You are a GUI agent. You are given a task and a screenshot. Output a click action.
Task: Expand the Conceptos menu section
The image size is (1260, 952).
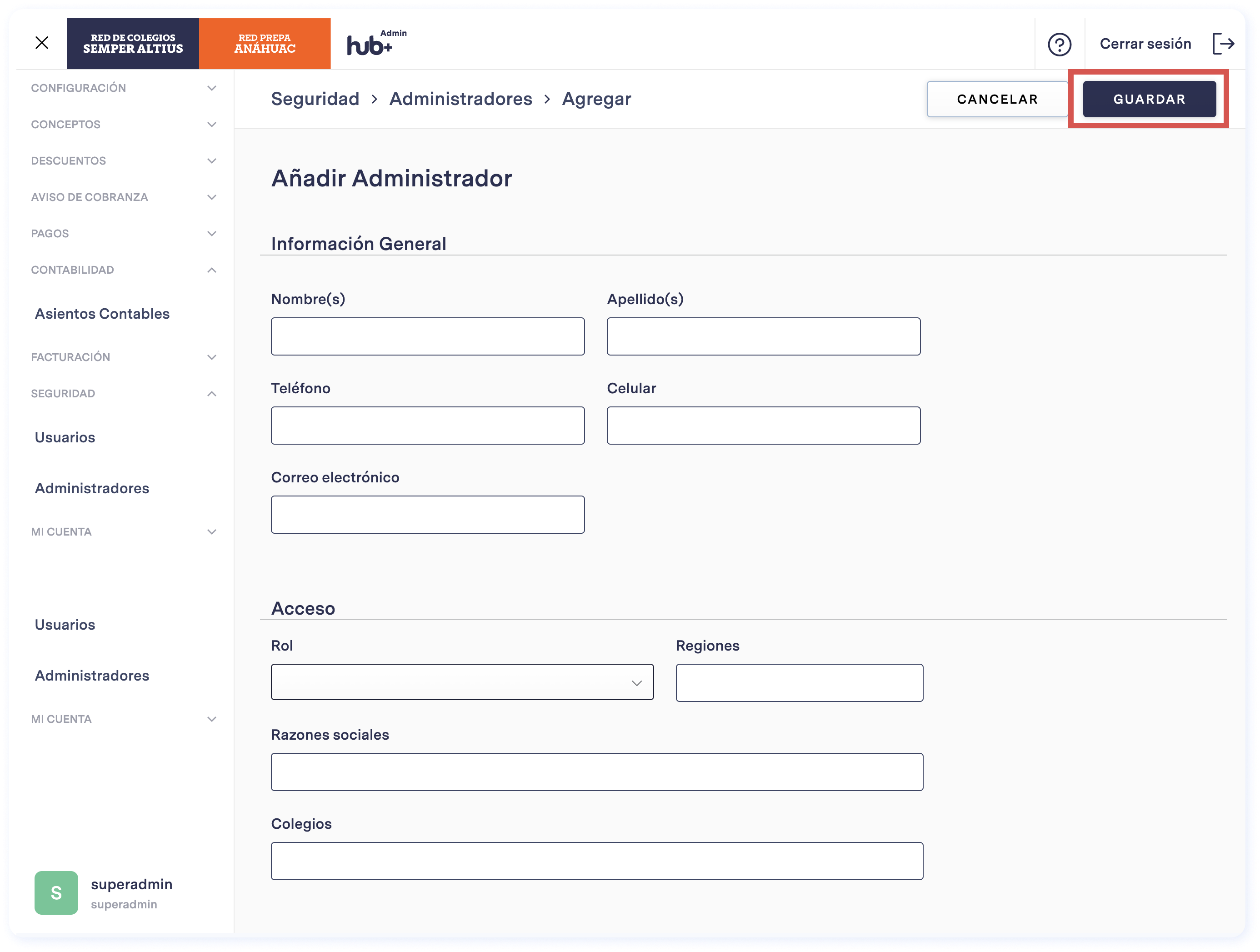(x=124, y=124)
